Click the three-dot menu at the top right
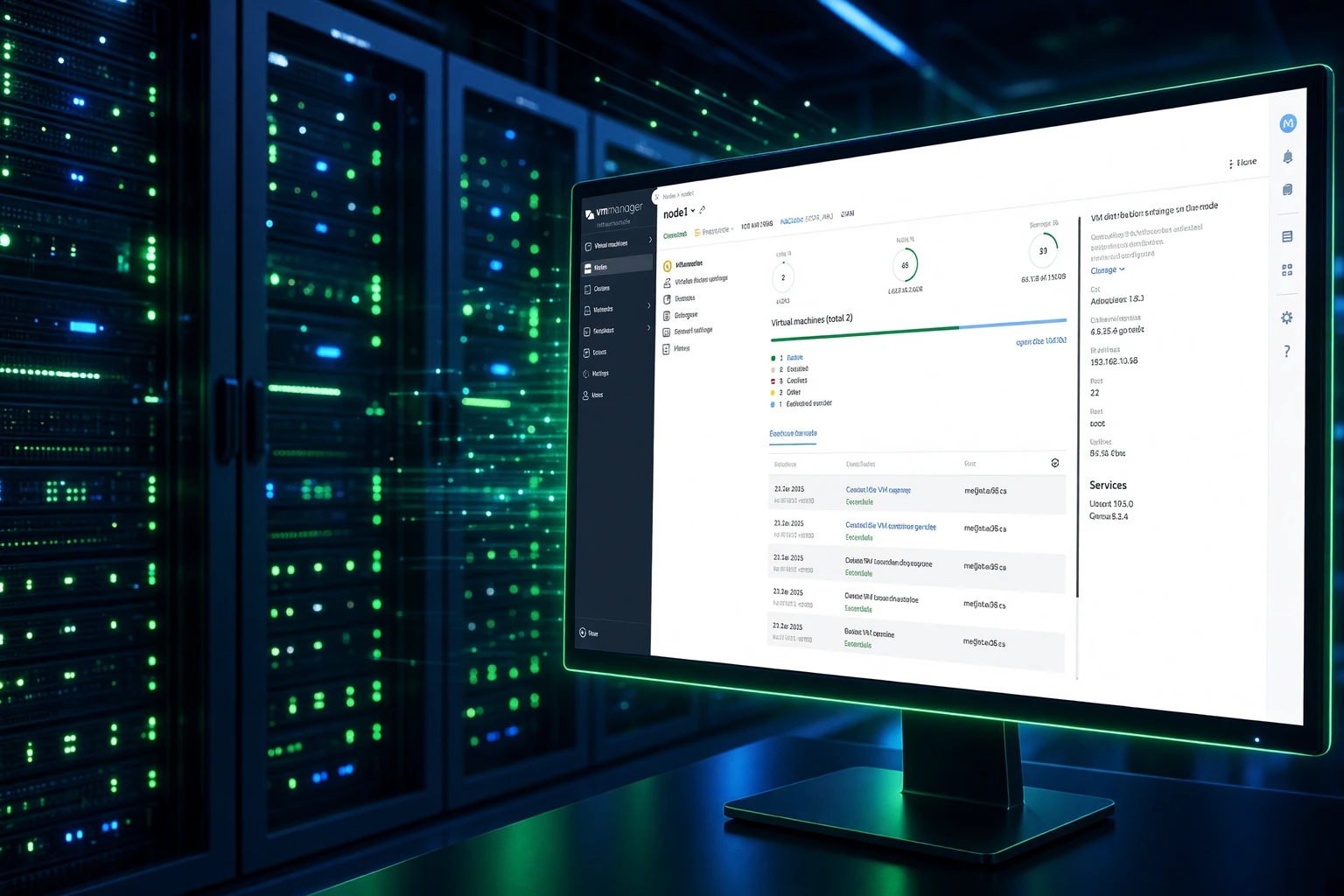 point(1231,164)
